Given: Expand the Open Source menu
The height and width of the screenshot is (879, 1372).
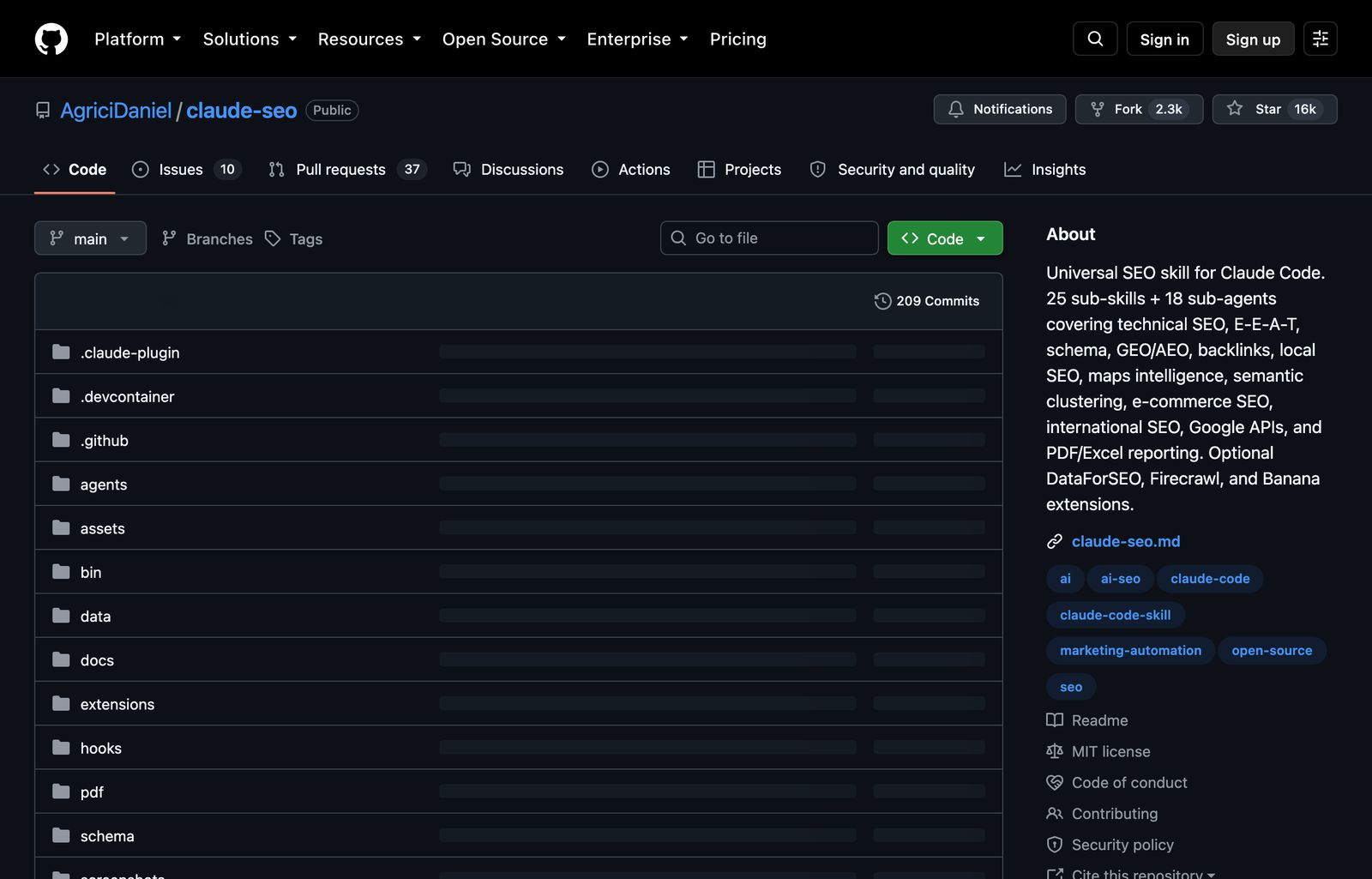Looking at the screenshot, I should click(504, 39).
